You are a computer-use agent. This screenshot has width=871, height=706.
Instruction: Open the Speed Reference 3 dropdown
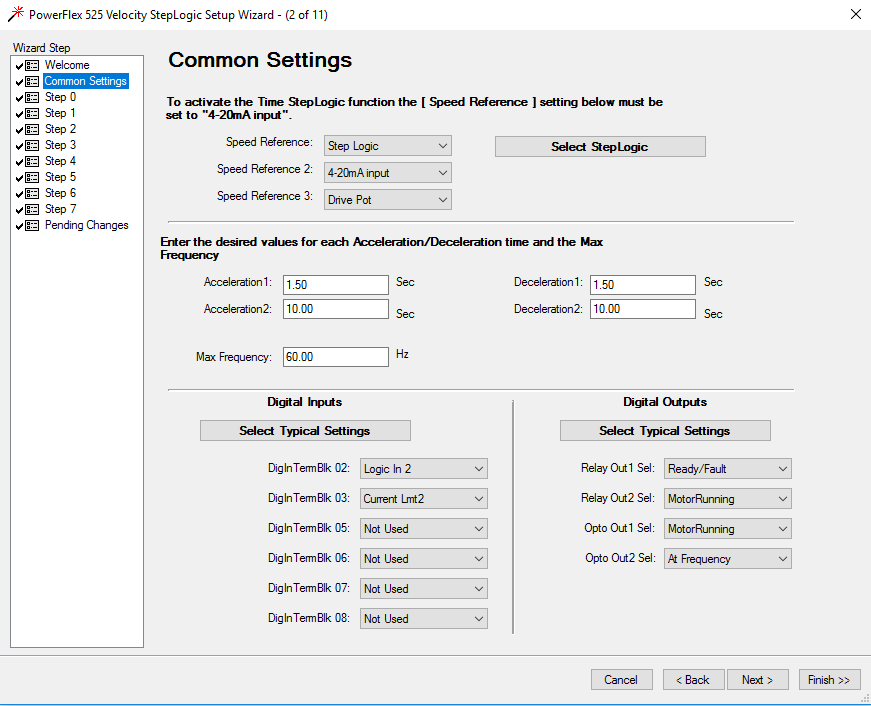(x=388, y=200)
